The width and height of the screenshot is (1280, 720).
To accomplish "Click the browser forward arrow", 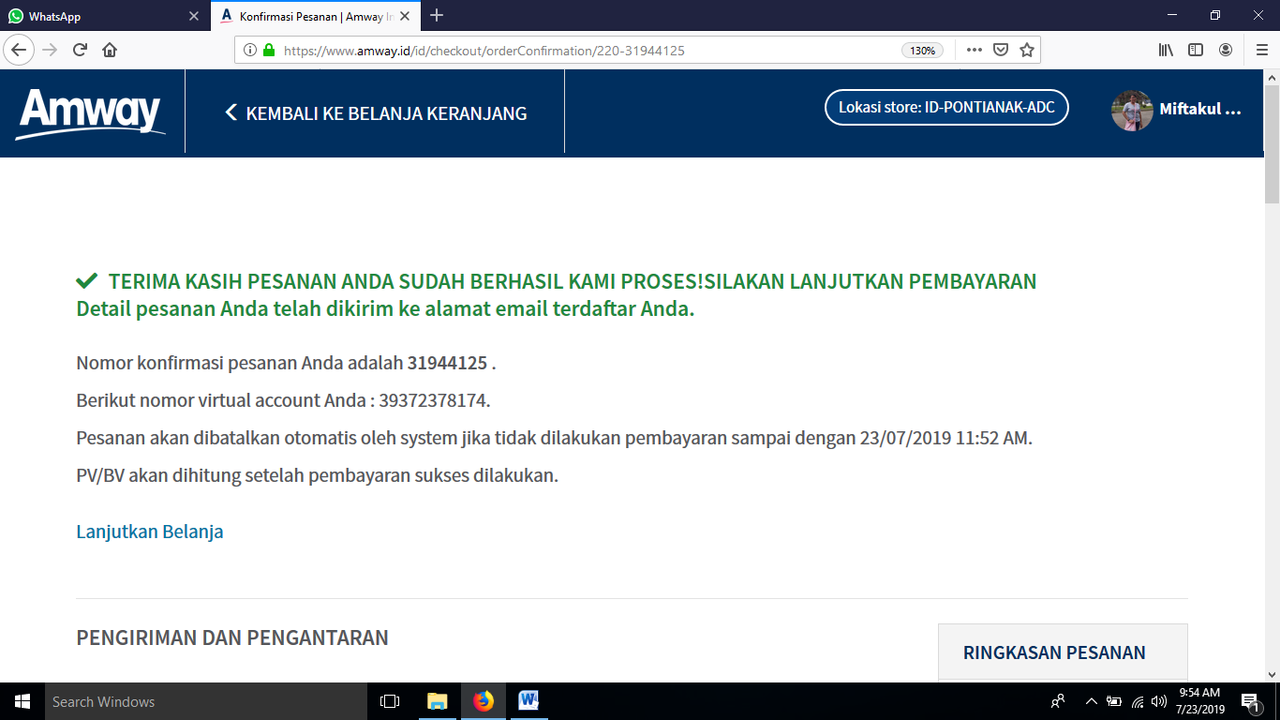I will pyautogui.click(x=50, y=50).
